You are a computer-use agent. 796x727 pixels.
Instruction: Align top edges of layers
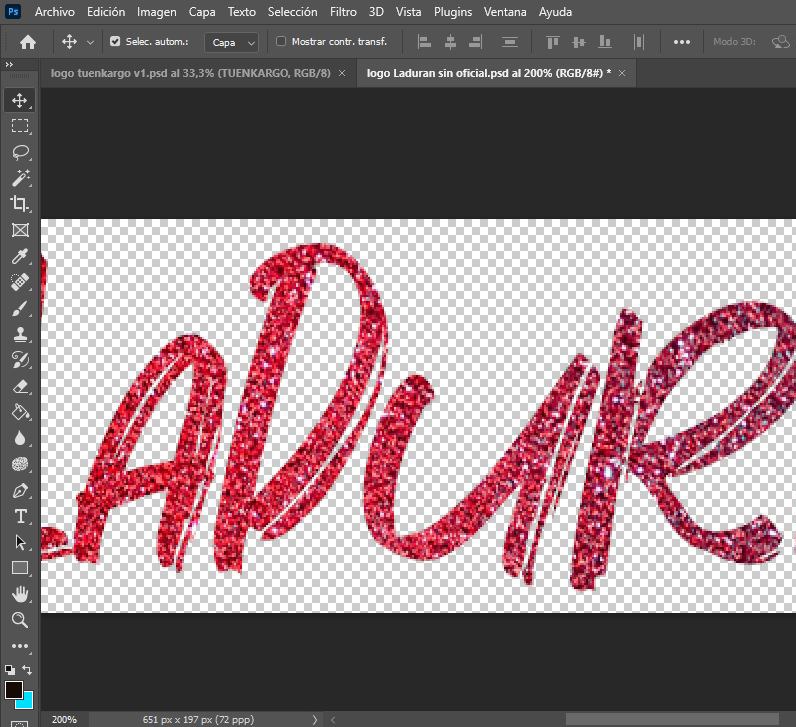click(552, 42)
